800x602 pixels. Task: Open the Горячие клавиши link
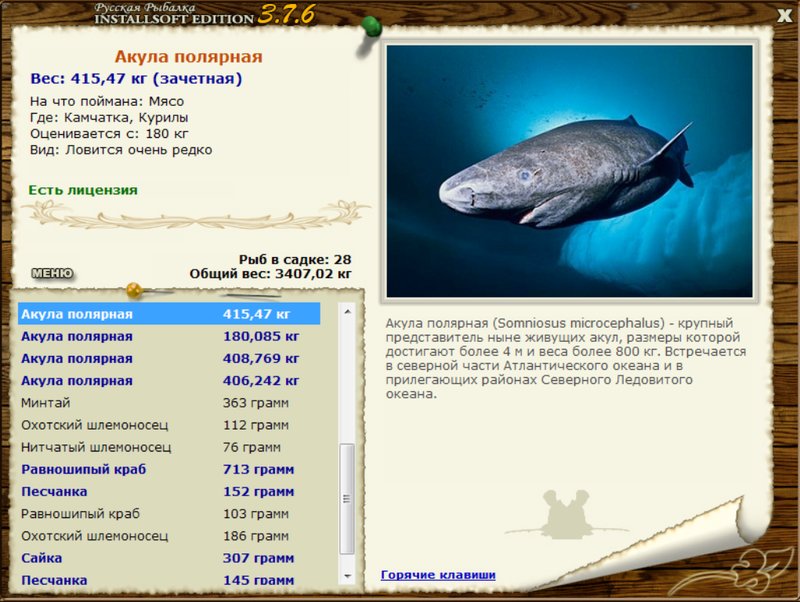click(x=438, y=574)
